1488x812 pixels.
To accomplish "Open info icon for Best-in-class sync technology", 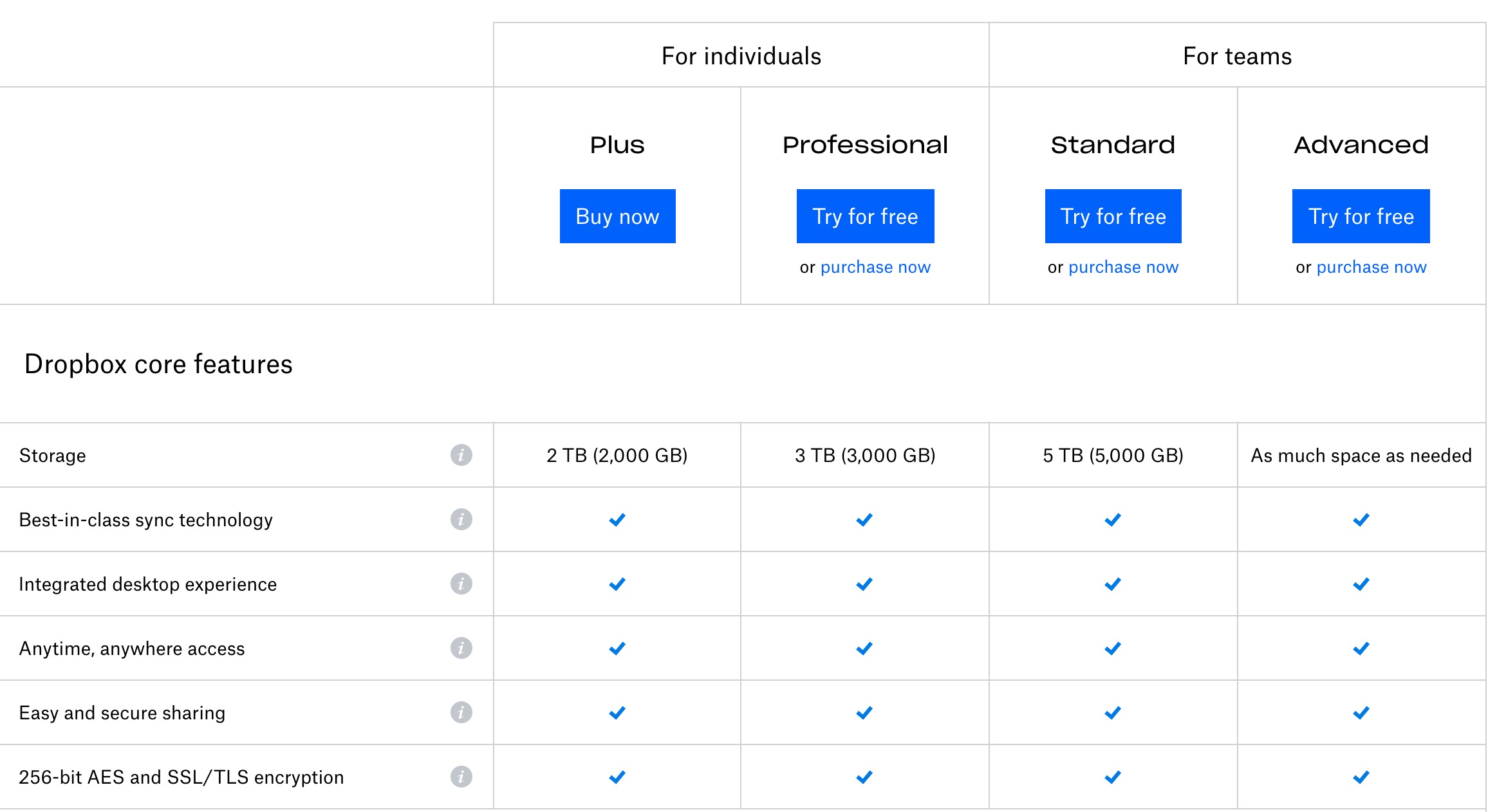I will 461,519.
